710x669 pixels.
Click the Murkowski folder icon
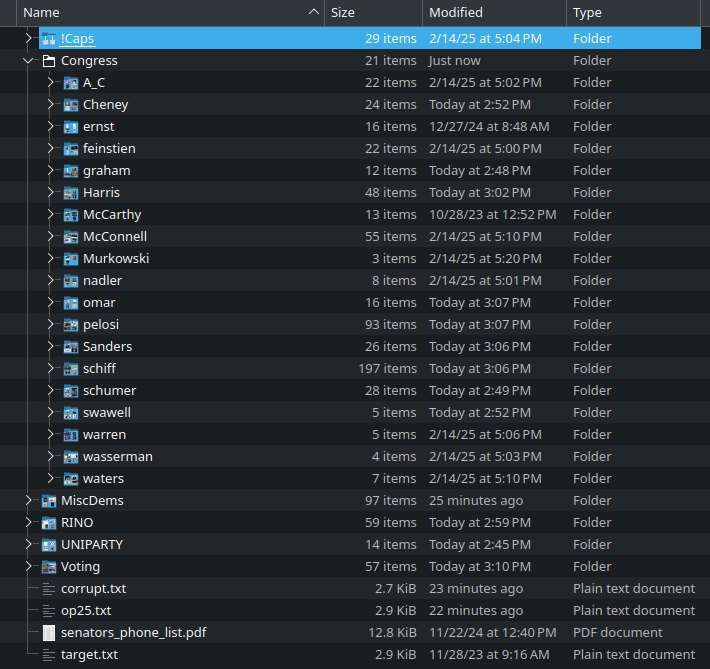click(71, 259)
